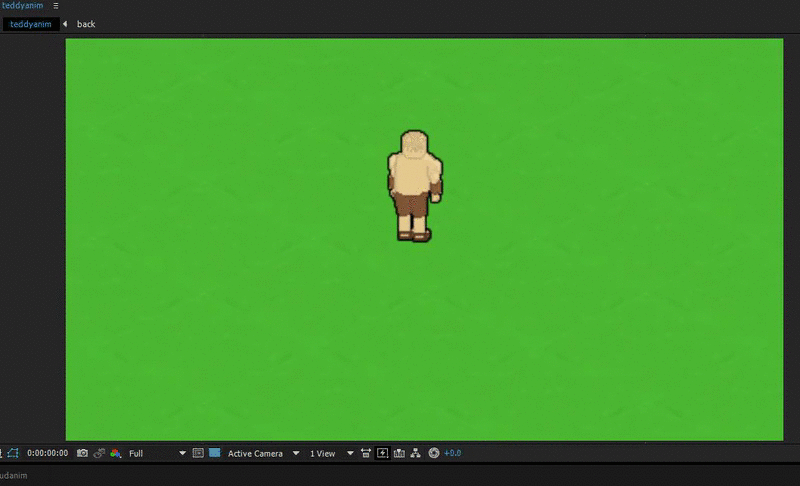Click the teddyanim panel title at top
This screenshot has height=486, width=800.
(22, 5)
